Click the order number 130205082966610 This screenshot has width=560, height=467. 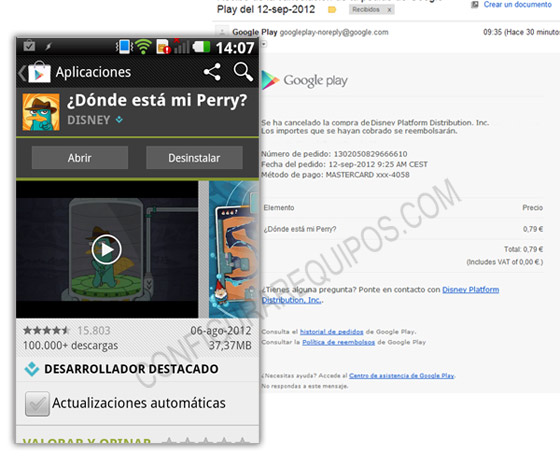coord(370,154)
